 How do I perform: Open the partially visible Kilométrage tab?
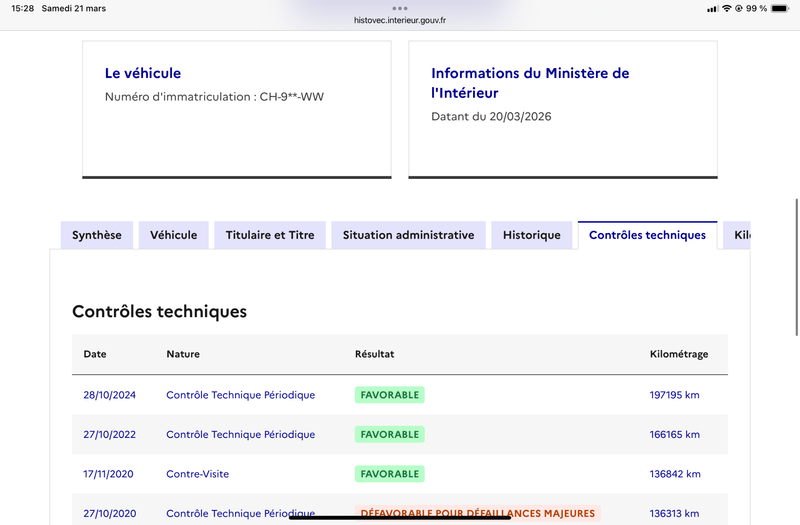pos(740,235)
